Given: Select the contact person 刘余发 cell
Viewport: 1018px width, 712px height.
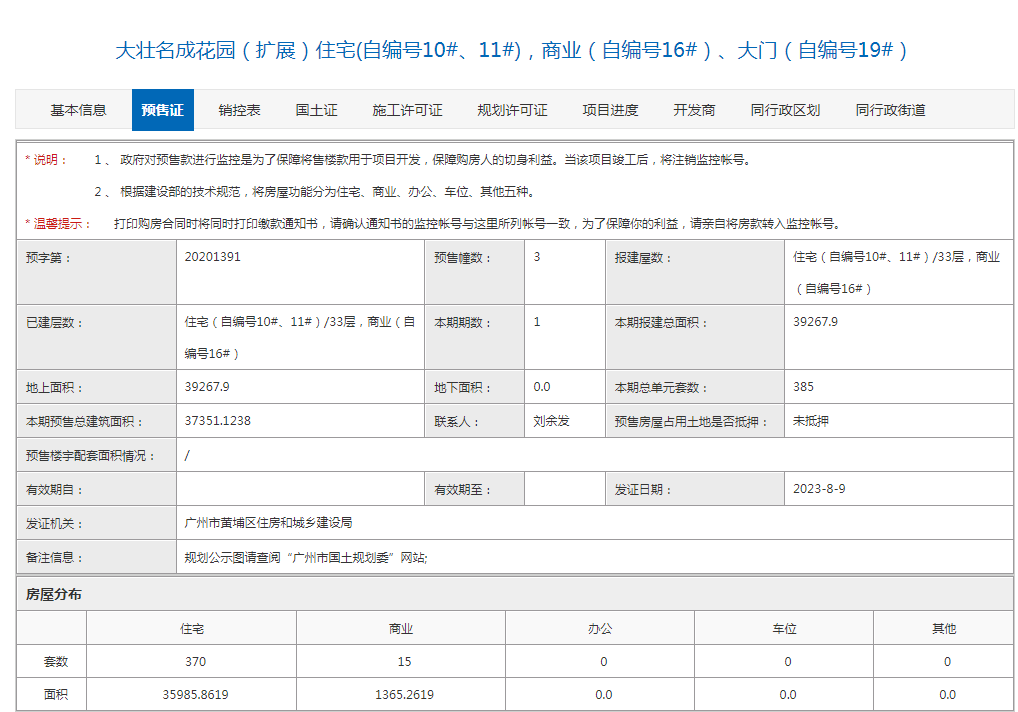Looking at the screenshot, I should pyautogui.click(x=548, y=420).
